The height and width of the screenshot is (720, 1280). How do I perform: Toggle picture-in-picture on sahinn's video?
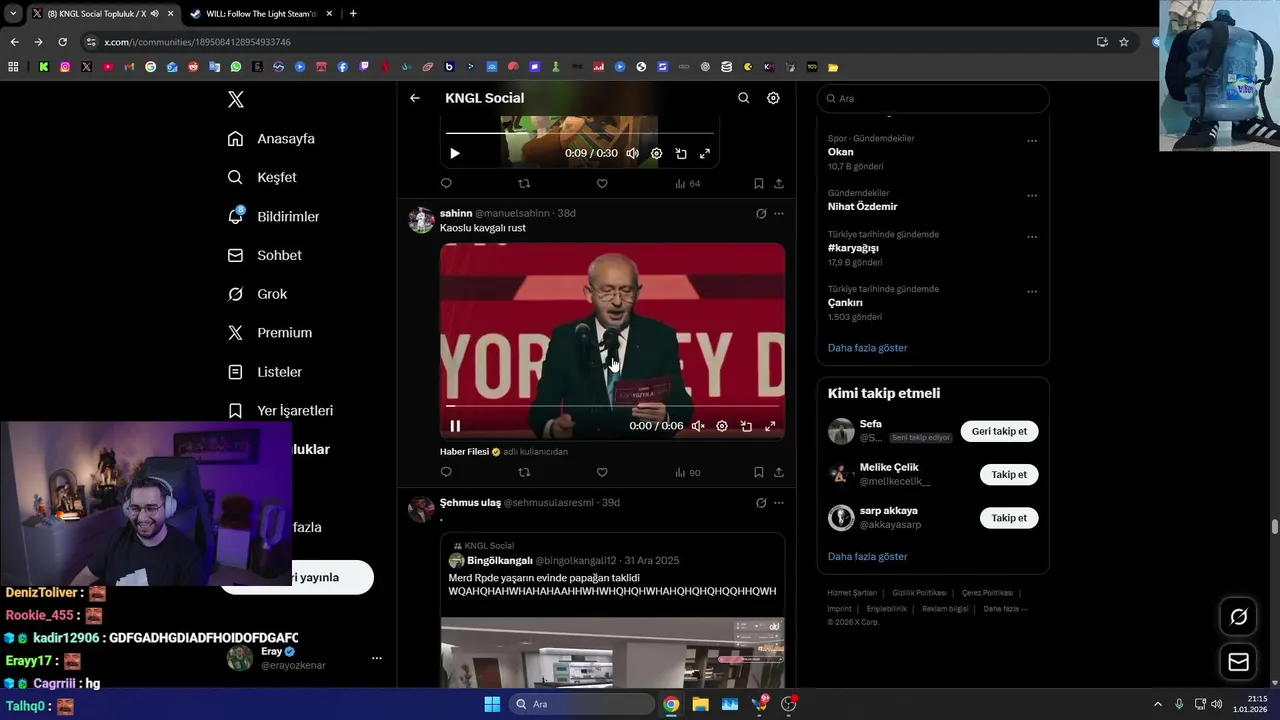click(746, 426)
